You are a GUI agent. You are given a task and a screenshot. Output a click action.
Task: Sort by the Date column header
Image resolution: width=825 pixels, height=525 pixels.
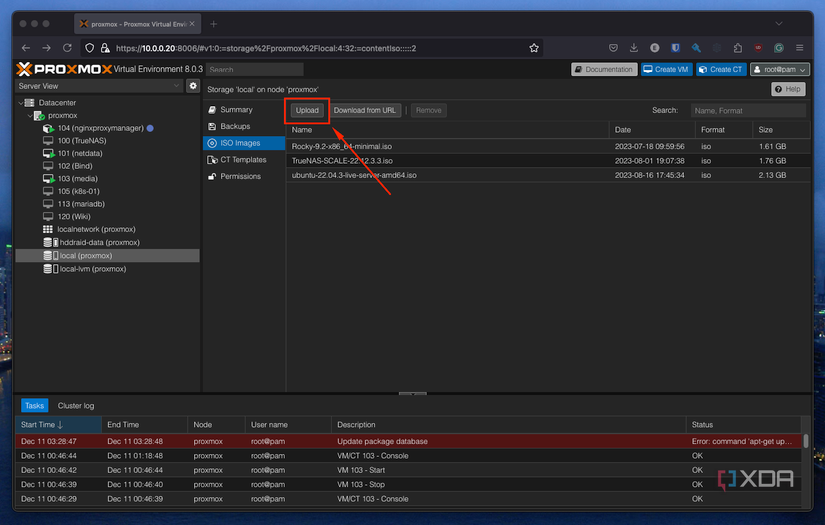(x=652, y=129)
